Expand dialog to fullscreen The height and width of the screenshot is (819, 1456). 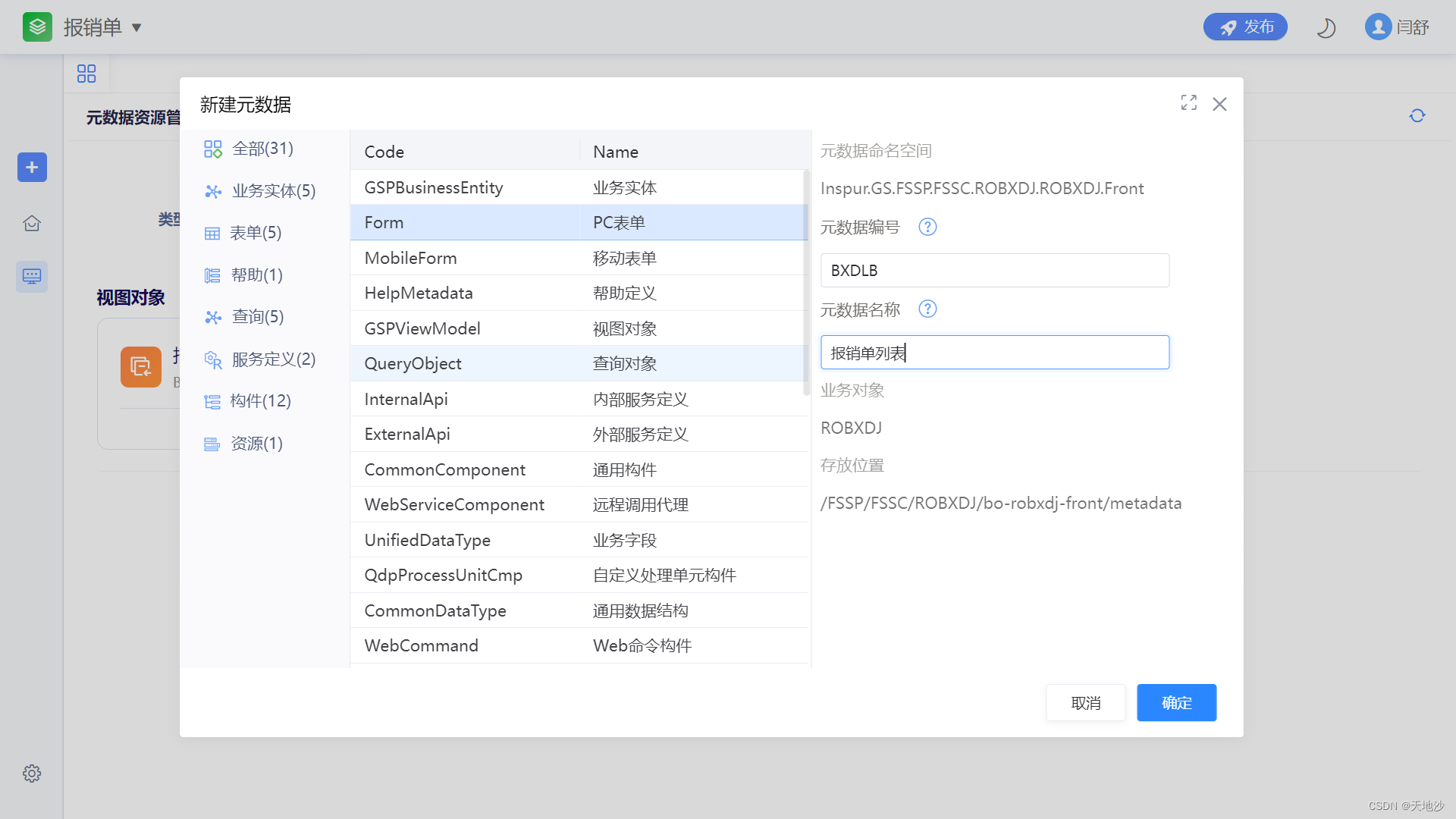(1188, 103)
